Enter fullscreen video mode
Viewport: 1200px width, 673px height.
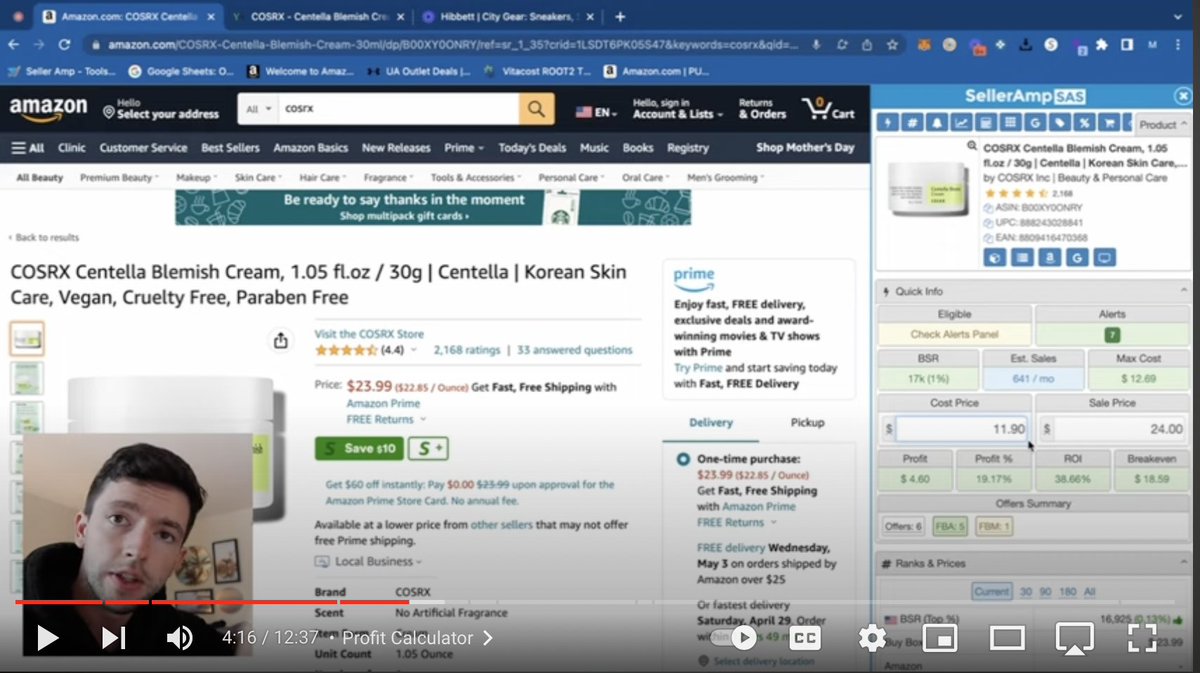point(1142,638)
